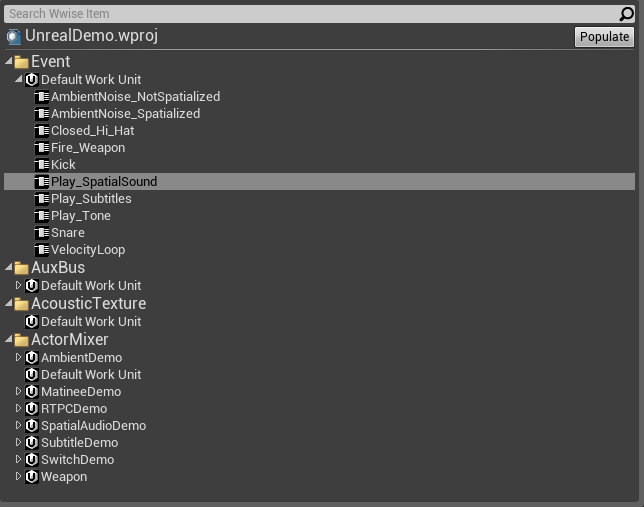Click the AuxBus folder icon
This screenshot has height=507, width=644.
point(21,268)
